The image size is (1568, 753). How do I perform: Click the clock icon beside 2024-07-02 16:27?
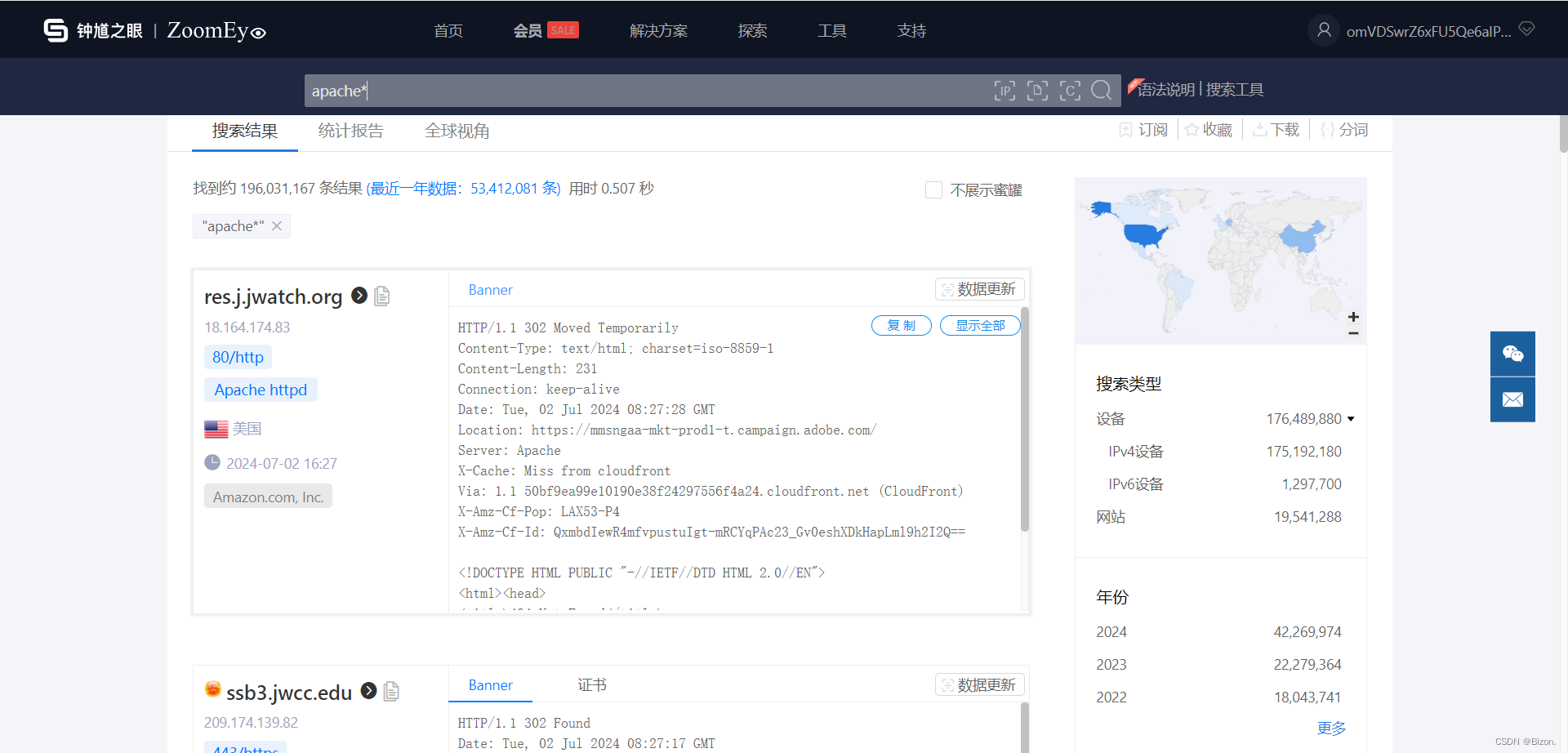[x=212, y=462]
